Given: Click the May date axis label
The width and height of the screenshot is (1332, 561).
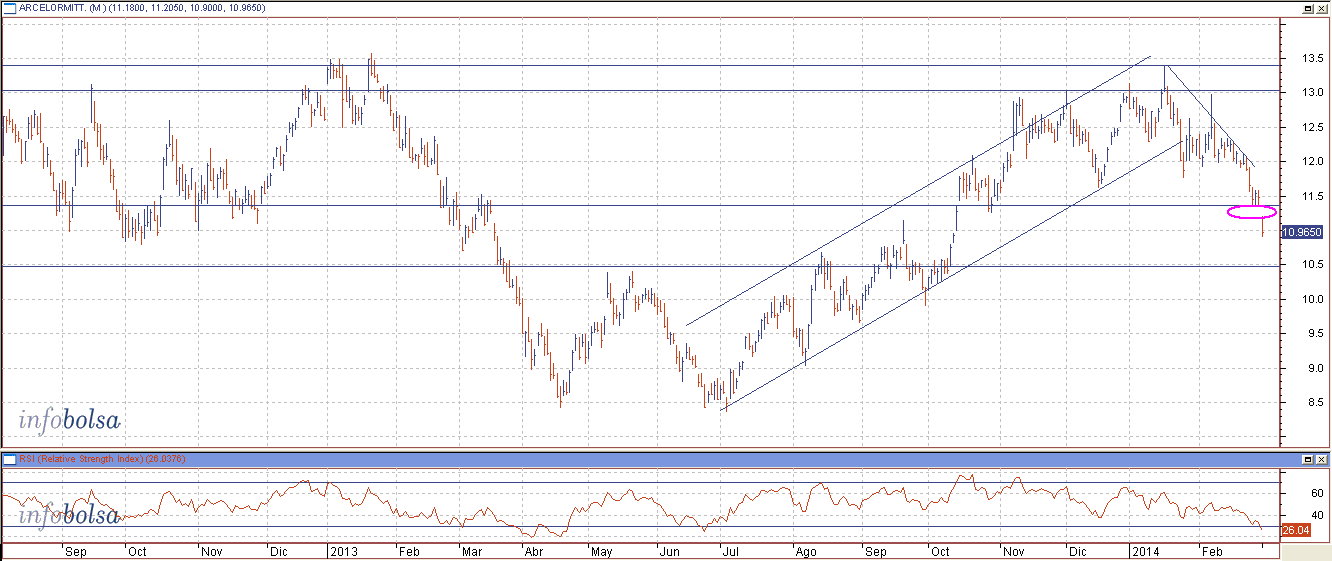Looking at the screenshot, I should 603,551.
